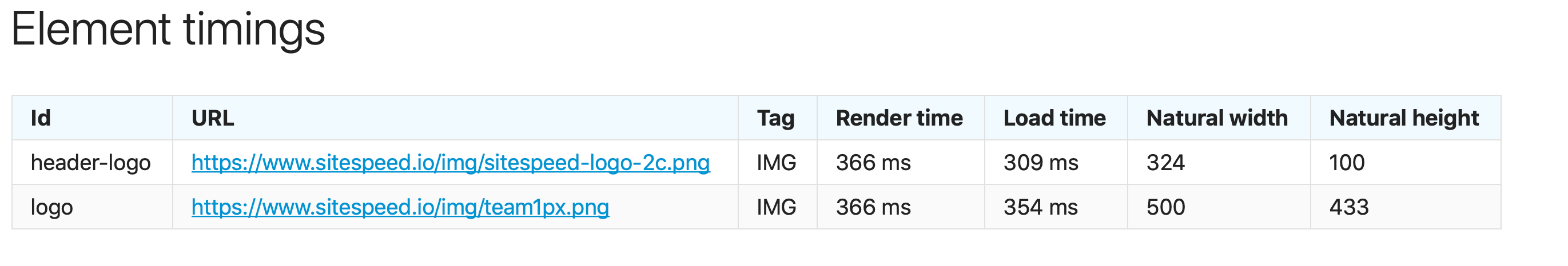Viewport: 1568px width, 266px height.
Task: Click the render time in header-logo row
Action: point(873,163)
